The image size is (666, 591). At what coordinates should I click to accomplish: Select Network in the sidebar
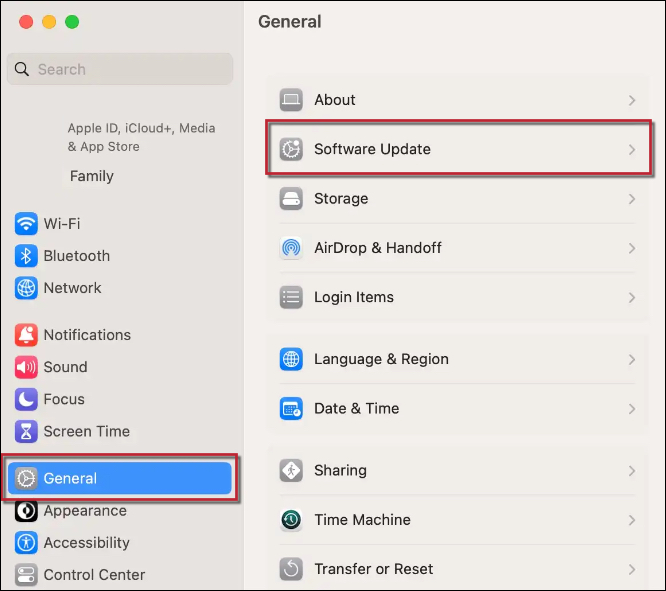pos(120,288)
